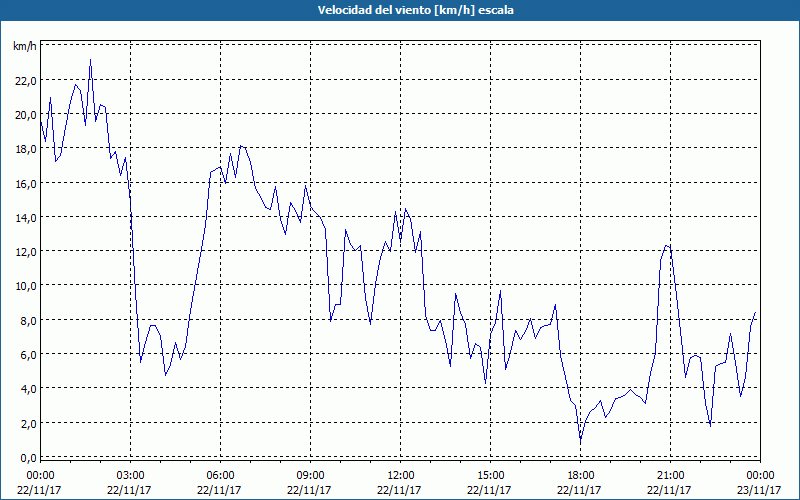Click the 8,0 y-axis value

28,320
